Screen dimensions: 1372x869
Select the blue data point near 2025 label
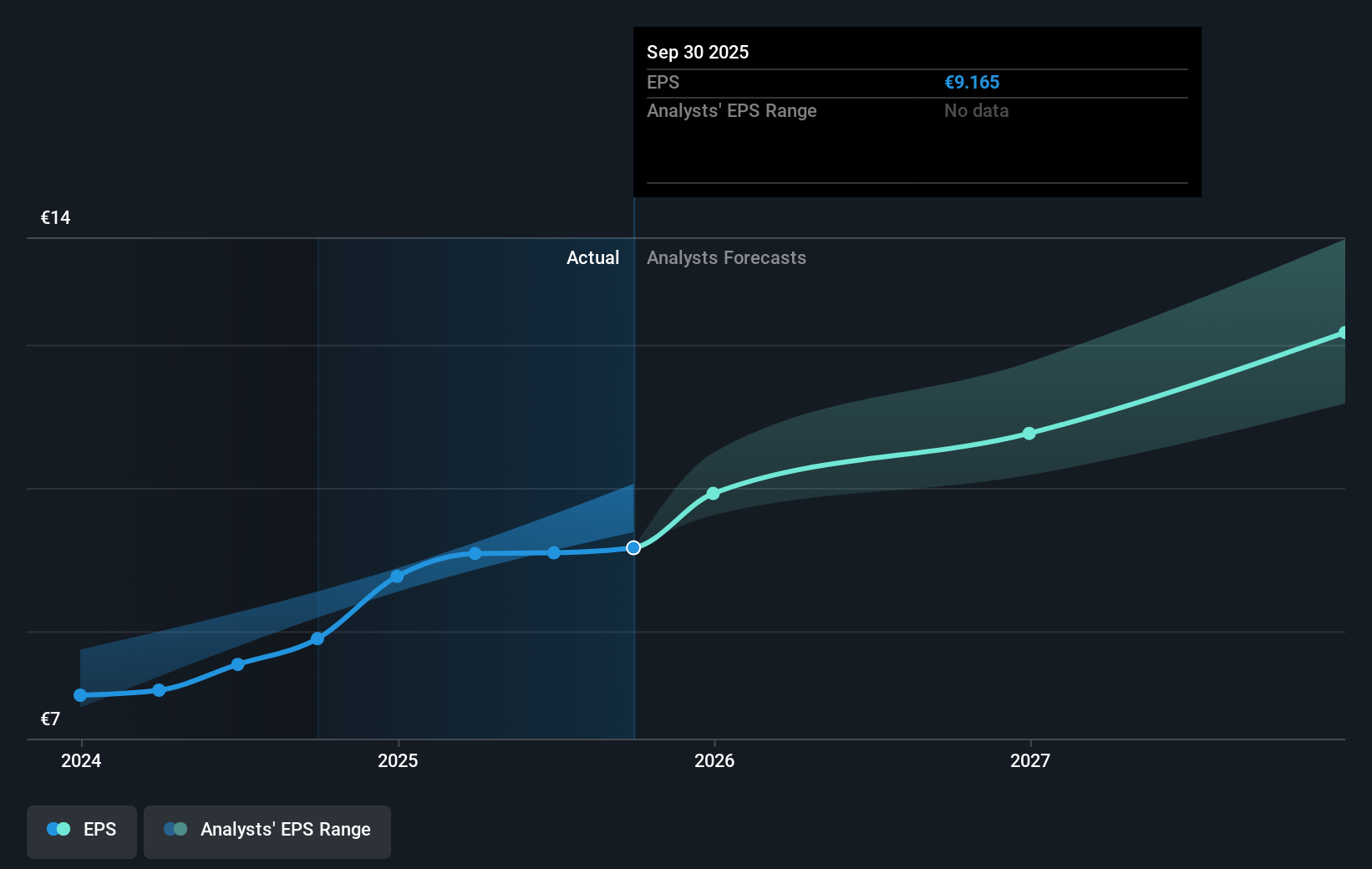[x=397, y=575]
